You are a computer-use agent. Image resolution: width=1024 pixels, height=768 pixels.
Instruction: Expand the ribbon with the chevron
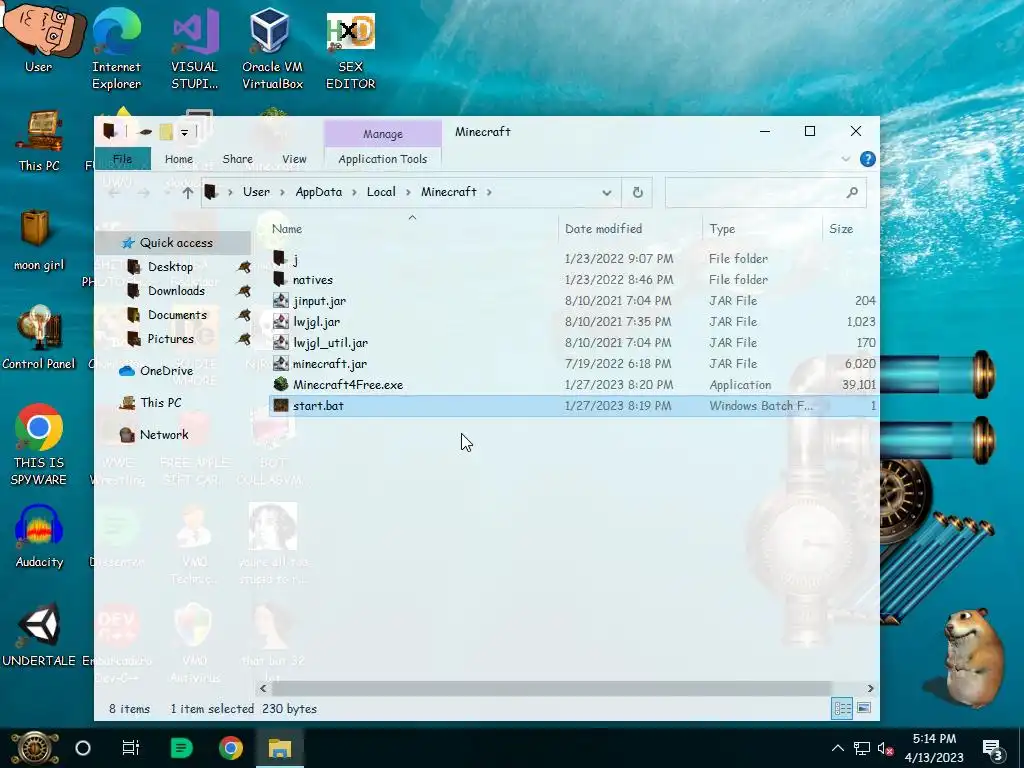point(846,159)
